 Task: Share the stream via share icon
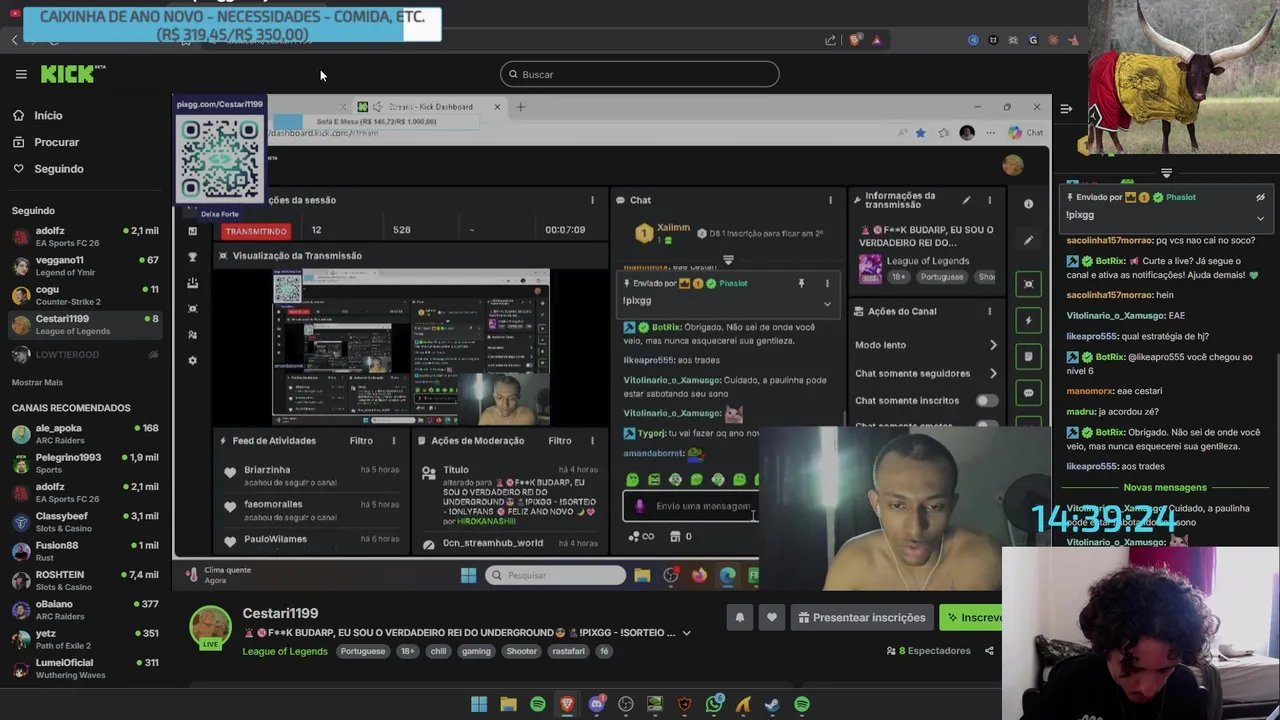click(989, 651)
